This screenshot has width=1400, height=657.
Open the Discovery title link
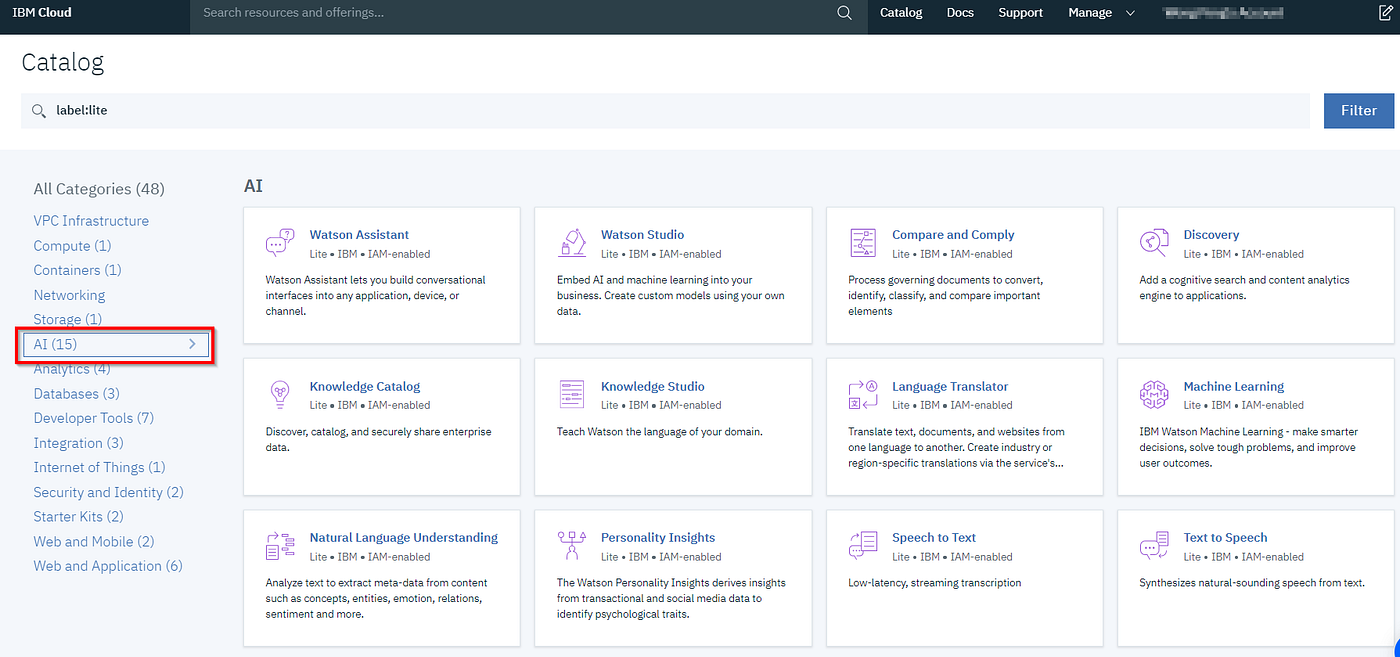[x=1211, y=235]
